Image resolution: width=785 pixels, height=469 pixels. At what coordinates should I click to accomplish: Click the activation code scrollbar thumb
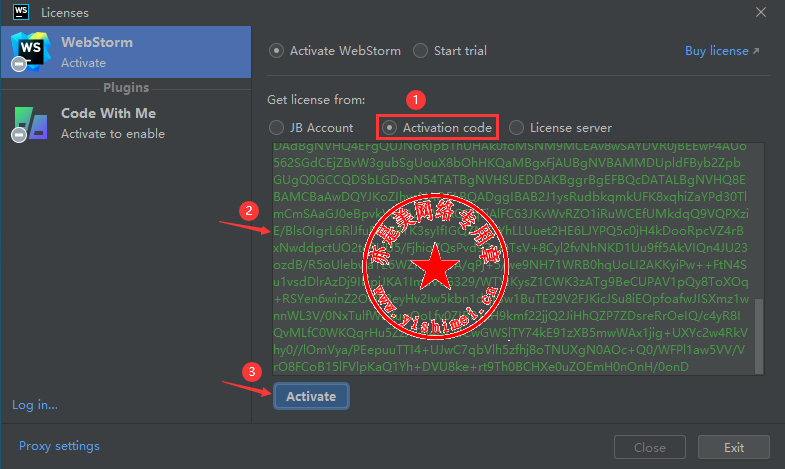click(759, 336)
